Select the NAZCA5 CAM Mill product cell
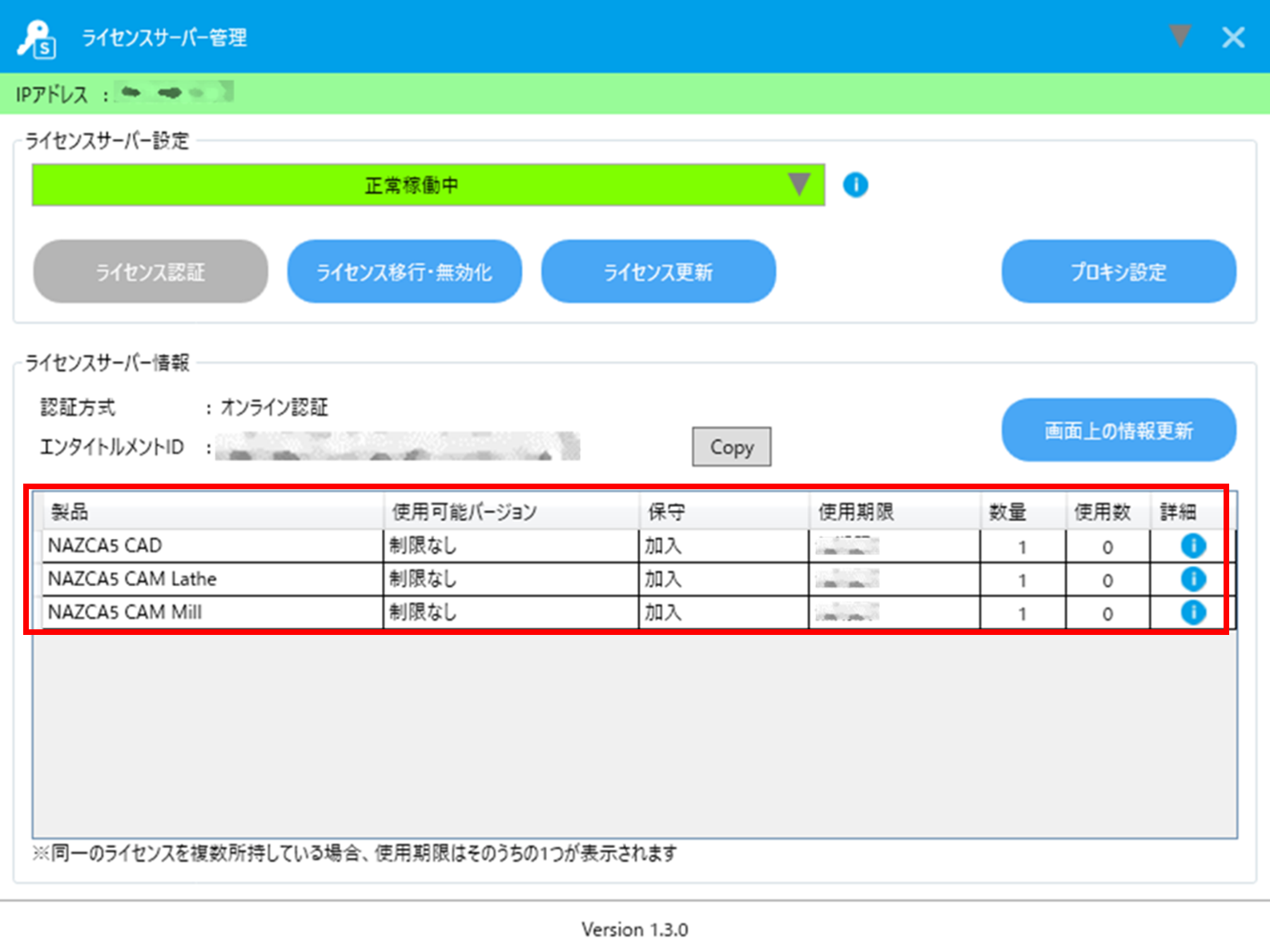Viewport: 1270px width, 952px height. 213,613
